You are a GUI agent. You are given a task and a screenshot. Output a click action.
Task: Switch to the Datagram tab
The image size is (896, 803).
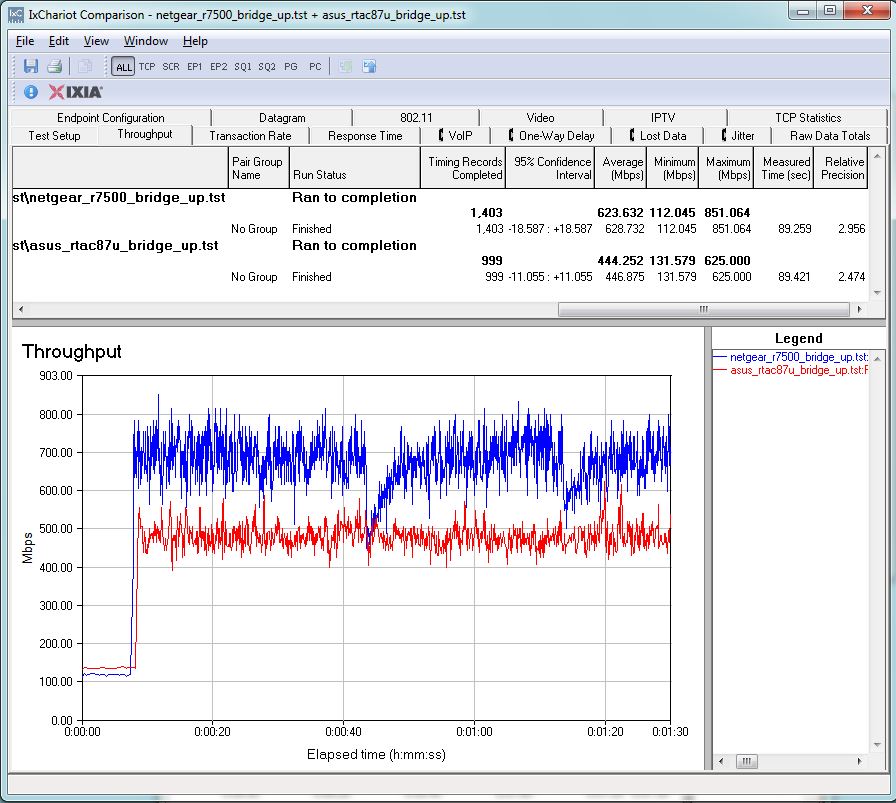pos(282,118)
